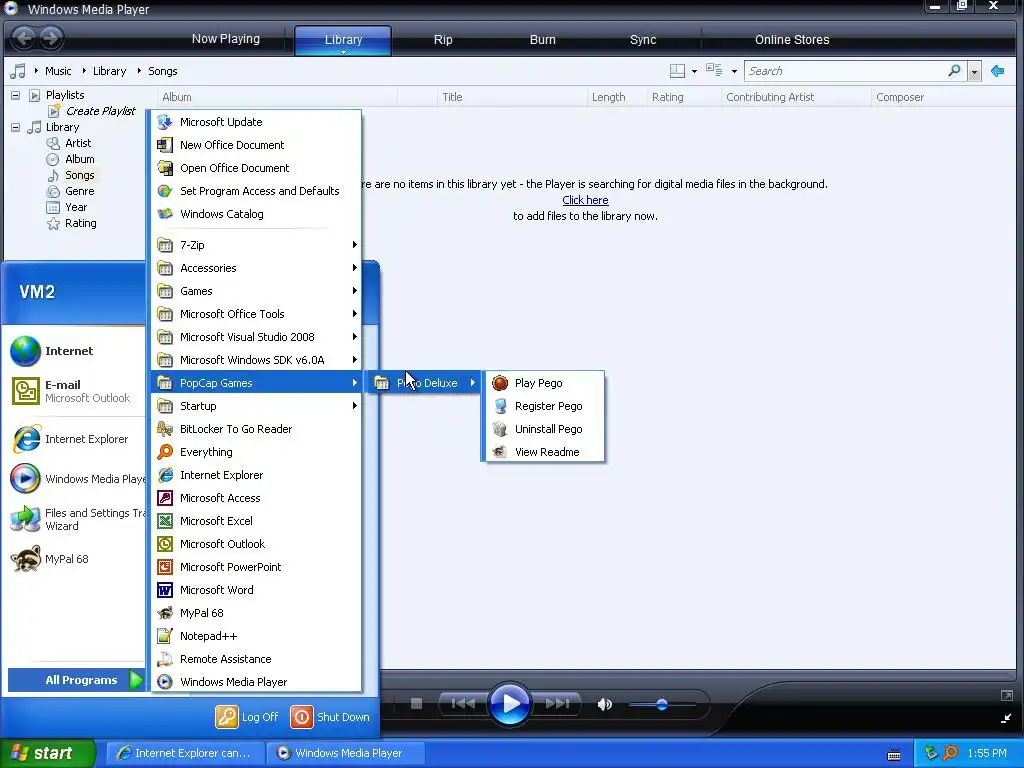
Task: Select Genre in the Library tree
Action: pos(80,191)
